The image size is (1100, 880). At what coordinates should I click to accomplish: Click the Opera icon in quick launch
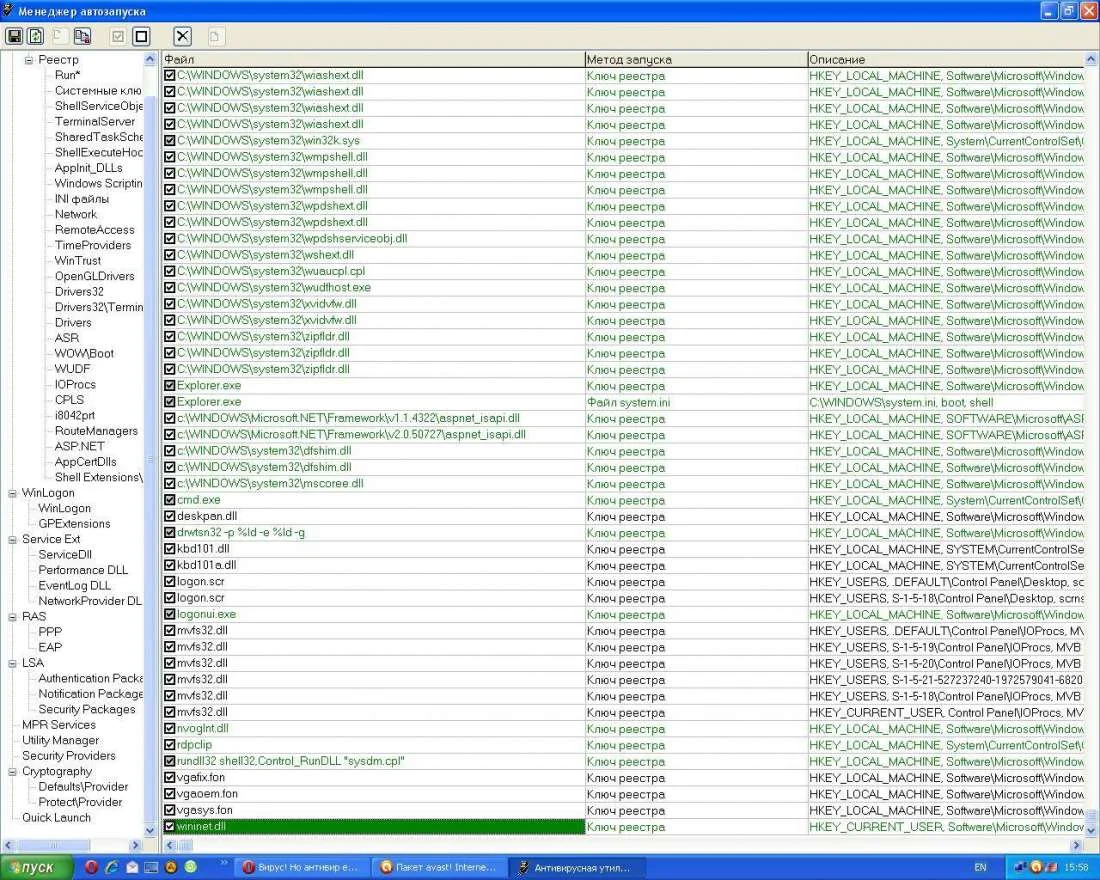click(91, 867)
